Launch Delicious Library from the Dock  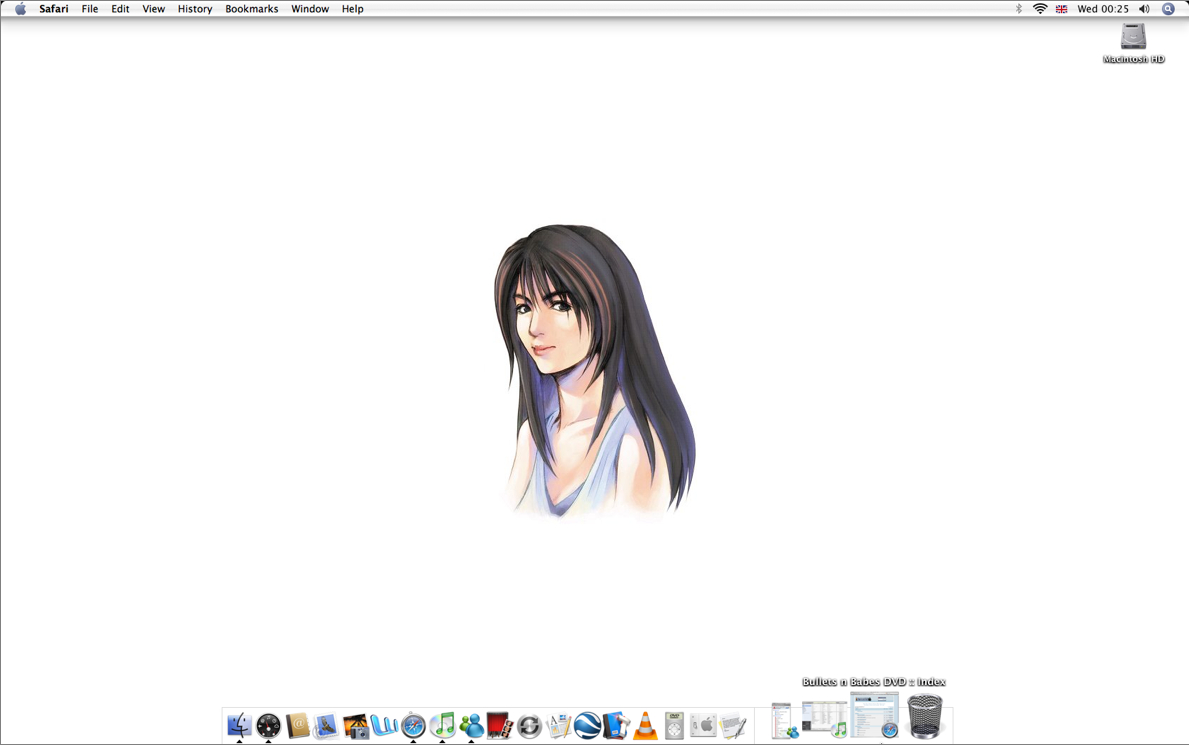616,725
